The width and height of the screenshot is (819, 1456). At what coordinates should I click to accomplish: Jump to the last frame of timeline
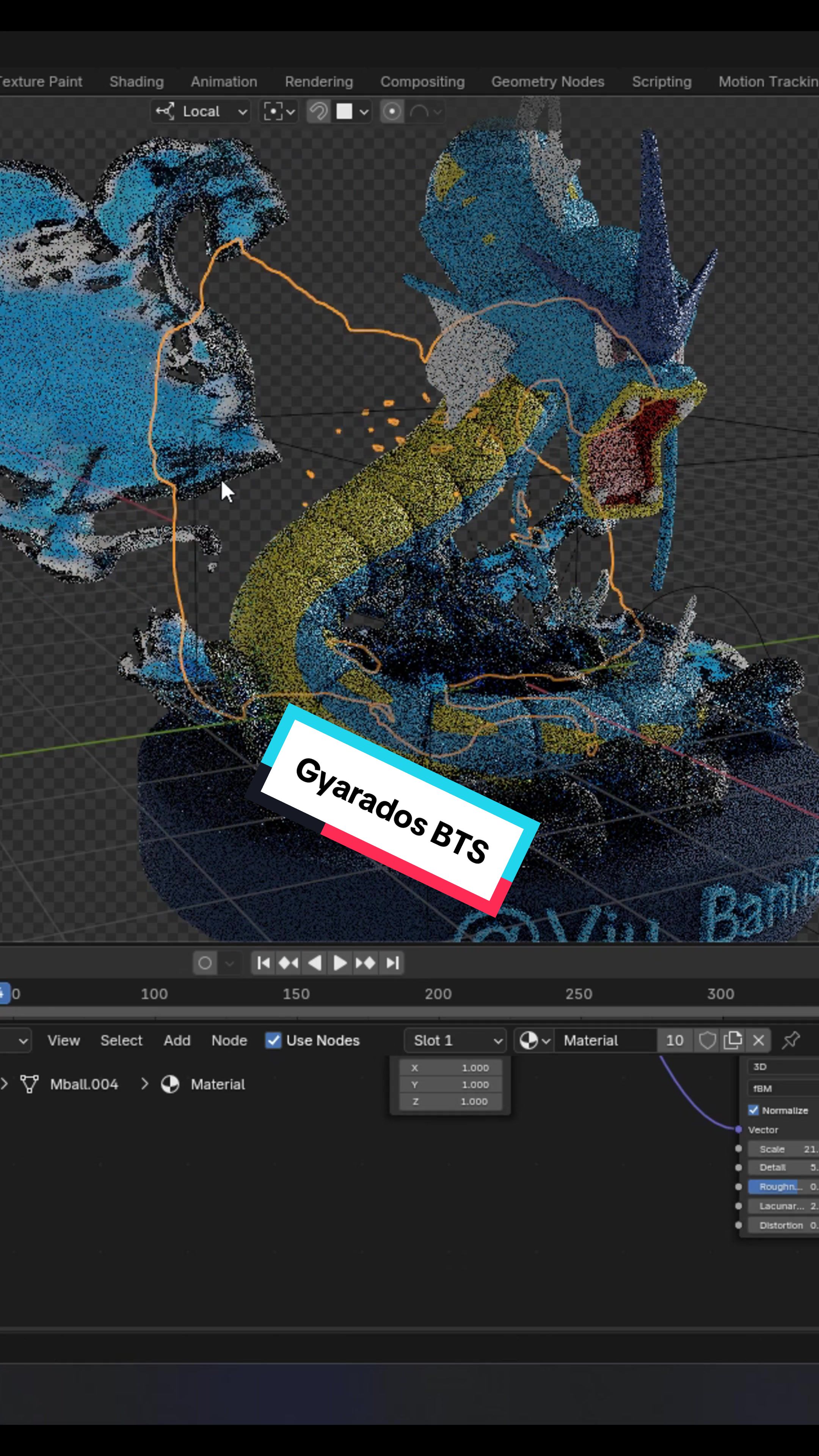pyautogui.click(x=392, y=963)
